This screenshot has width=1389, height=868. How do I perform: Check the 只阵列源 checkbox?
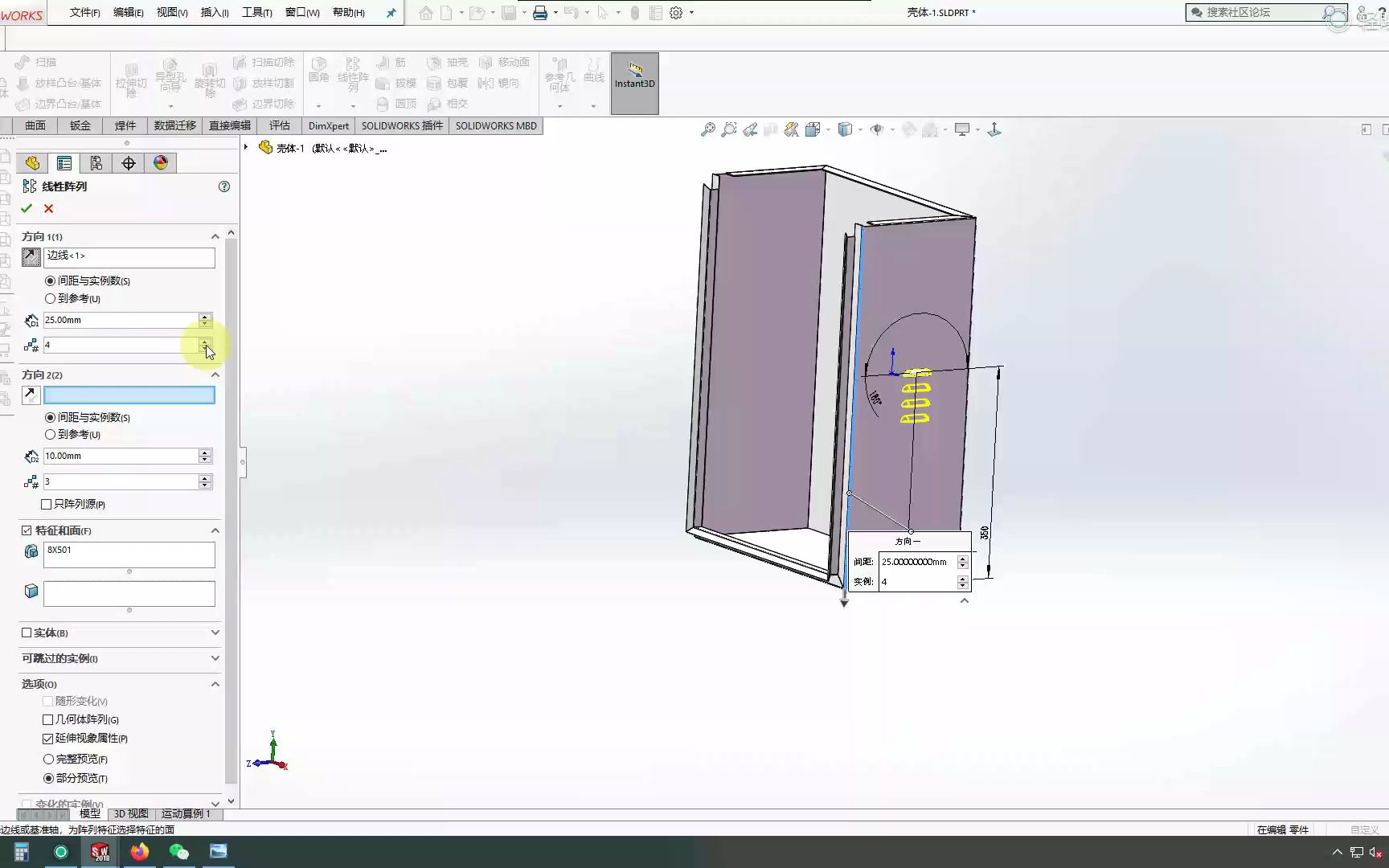coord(47,504)
